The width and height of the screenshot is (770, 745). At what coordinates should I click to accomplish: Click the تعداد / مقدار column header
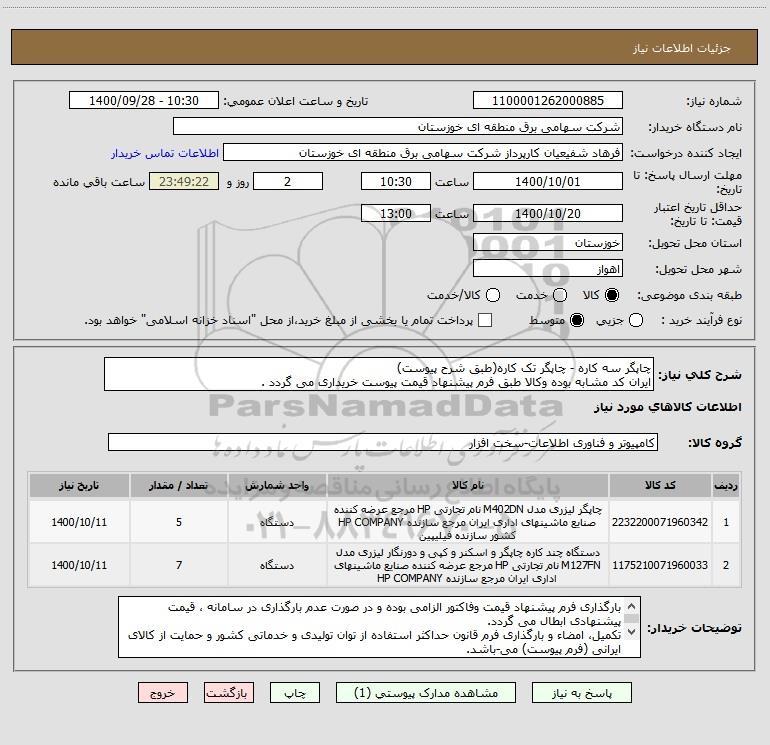tap(179, 486)
